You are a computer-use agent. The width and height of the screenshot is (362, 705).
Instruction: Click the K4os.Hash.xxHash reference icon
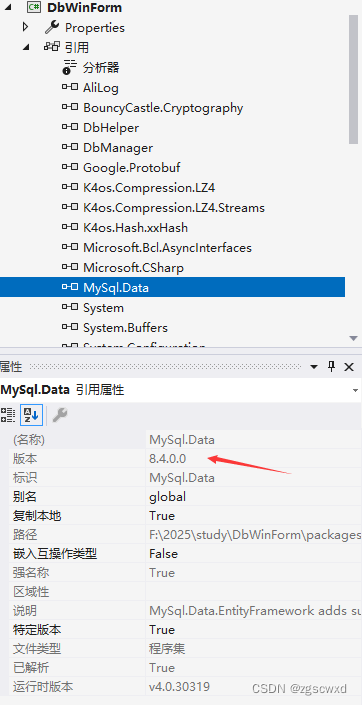tap(70, 227)
